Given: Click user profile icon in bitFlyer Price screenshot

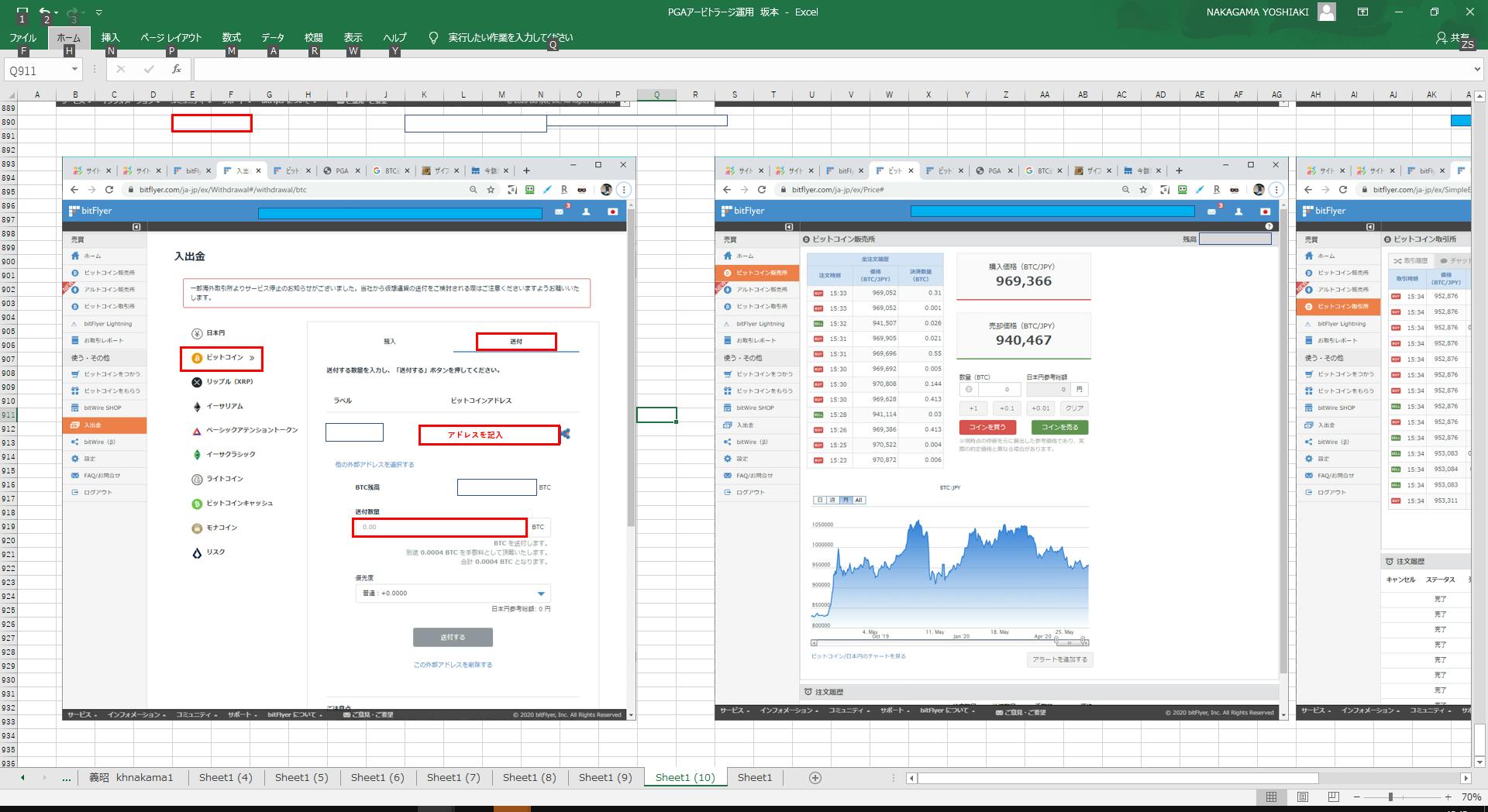Looking at the screenshot, I should (x=1238, y=212).
